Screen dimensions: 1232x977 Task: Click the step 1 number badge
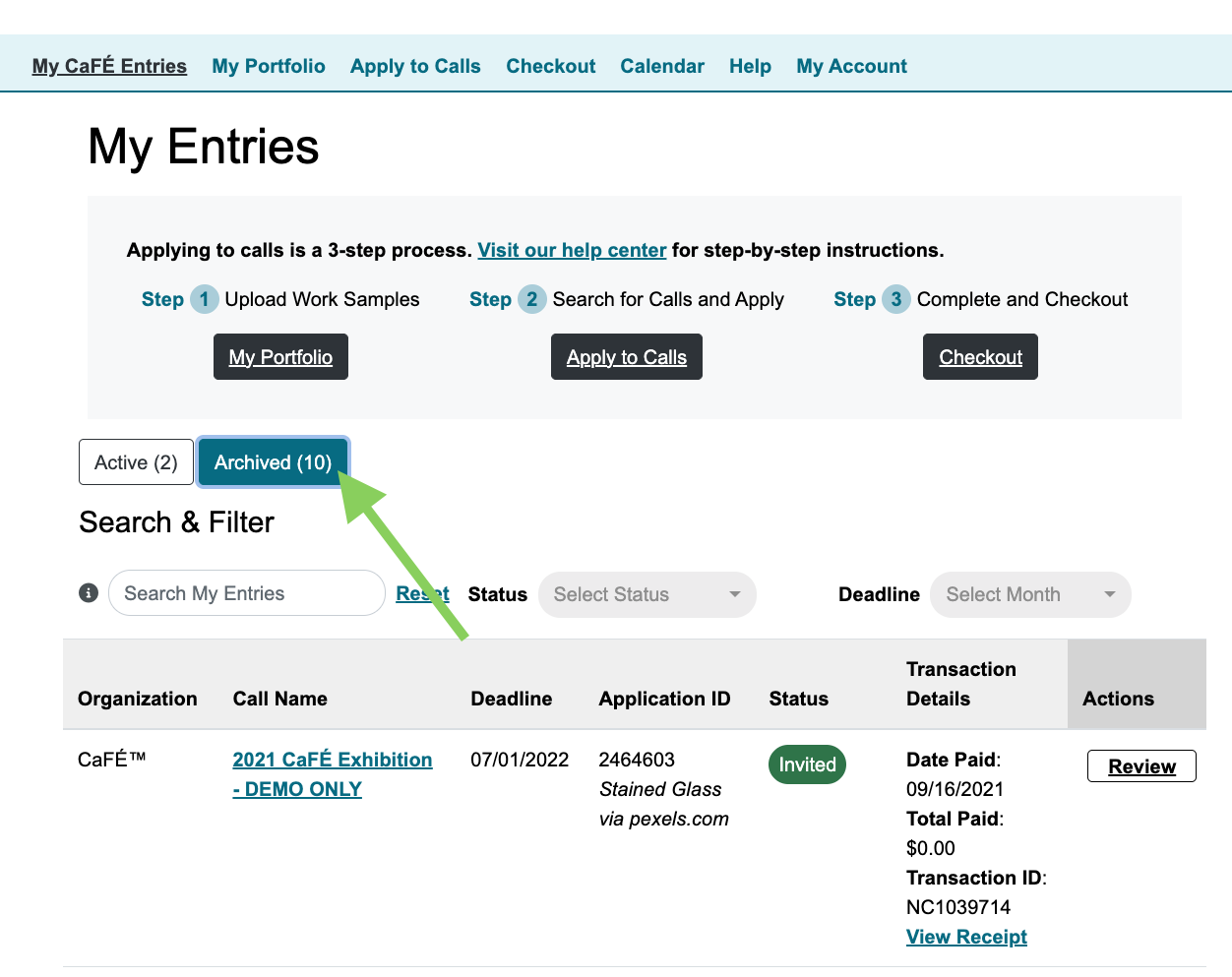pyautogui.click(x=204, y=299)
